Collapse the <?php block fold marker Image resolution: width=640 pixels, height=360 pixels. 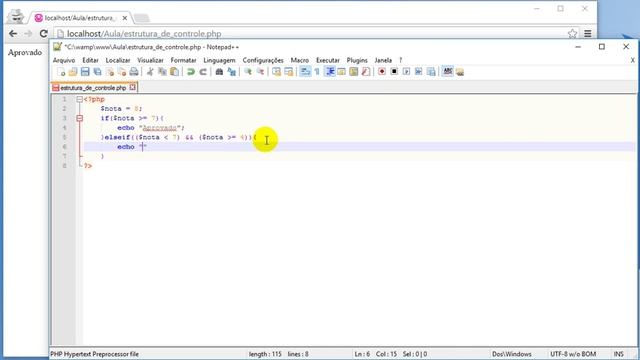click(80, 99)
